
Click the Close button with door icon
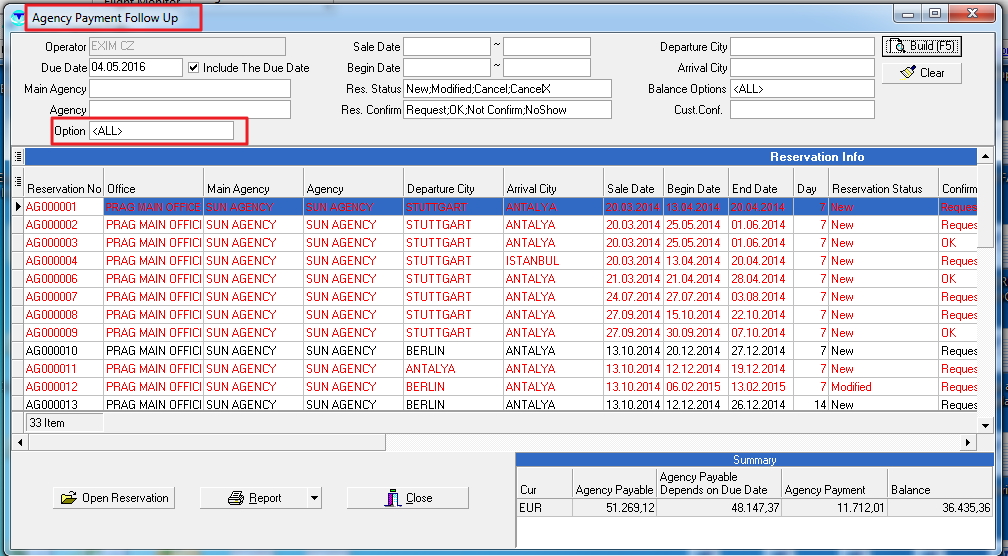408,498
